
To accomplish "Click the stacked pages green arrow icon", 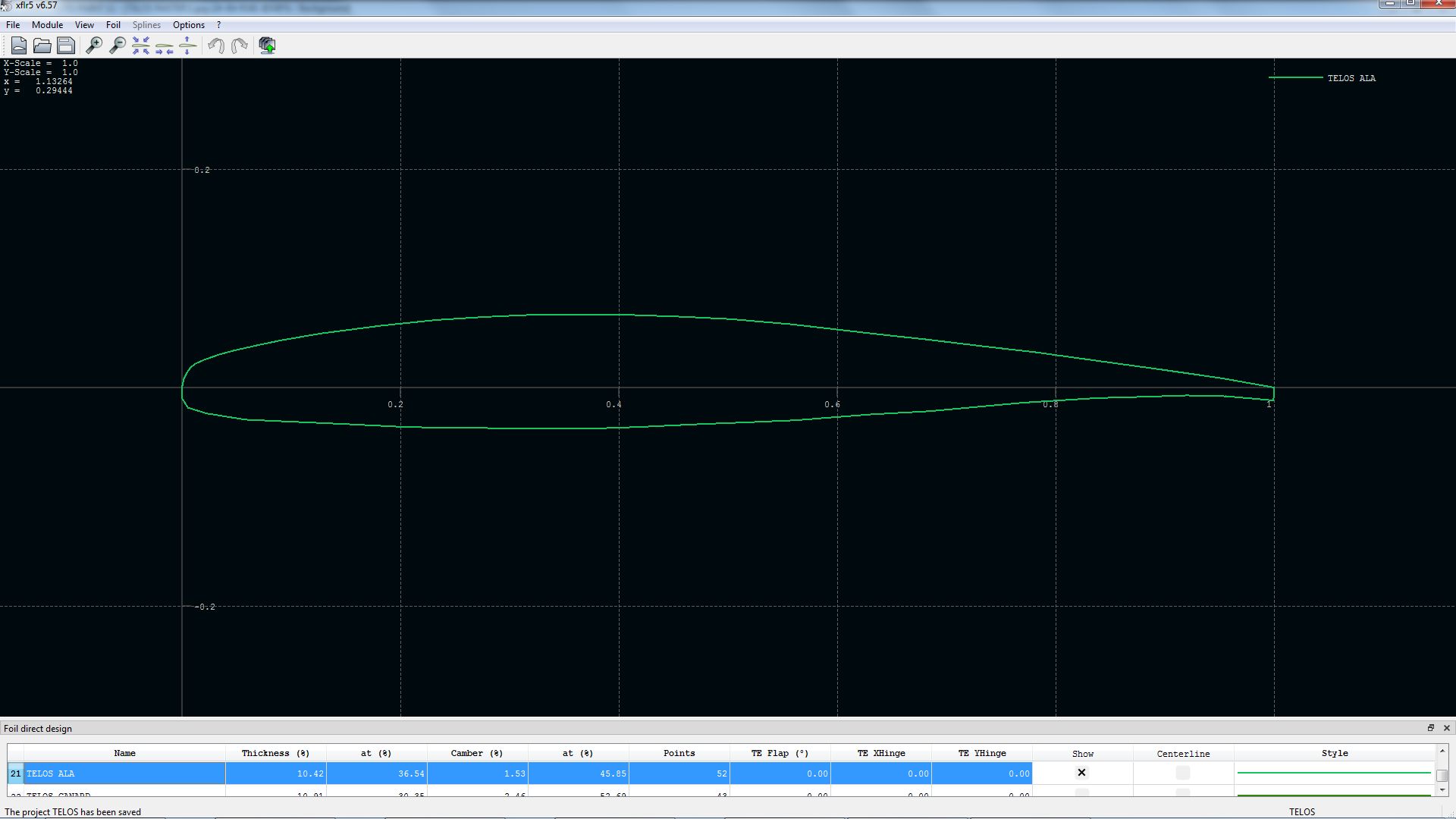I will (x=267, y=45).
